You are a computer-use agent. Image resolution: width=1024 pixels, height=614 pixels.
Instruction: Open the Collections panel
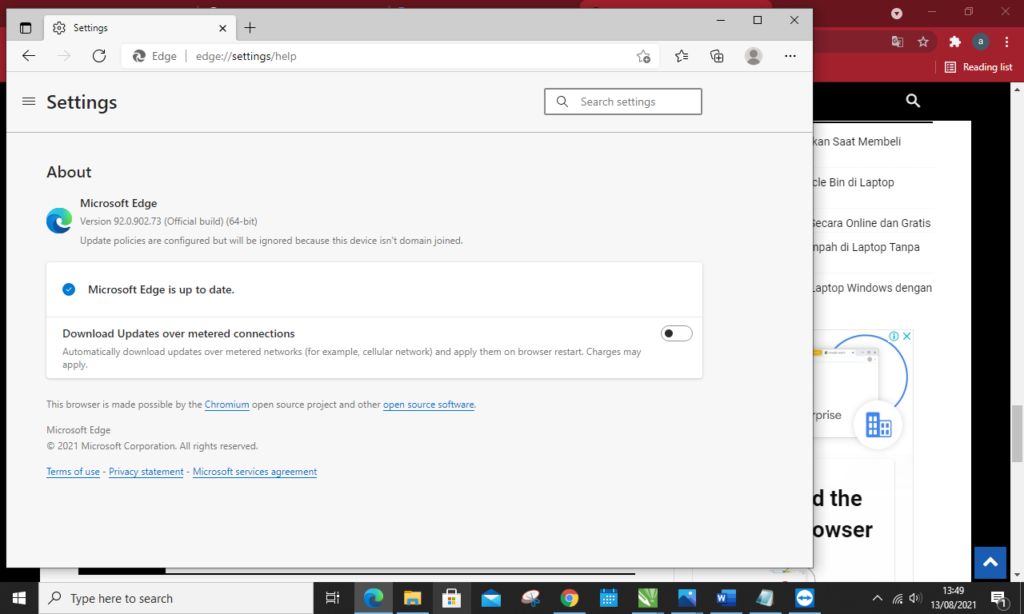(717, 57)
